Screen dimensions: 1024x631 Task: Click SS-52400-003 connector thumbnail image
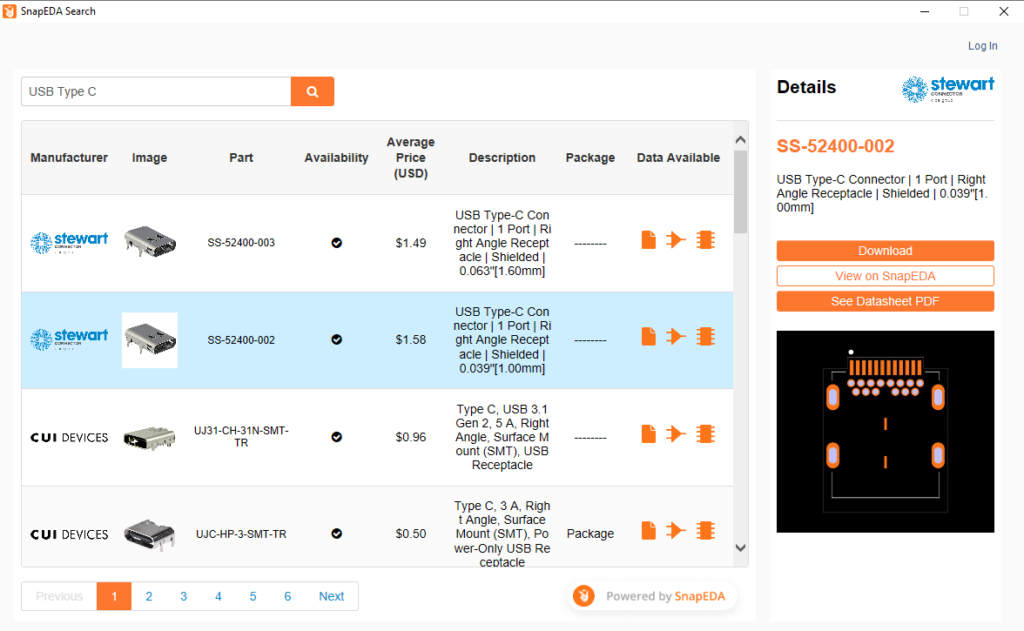(150, 242)
